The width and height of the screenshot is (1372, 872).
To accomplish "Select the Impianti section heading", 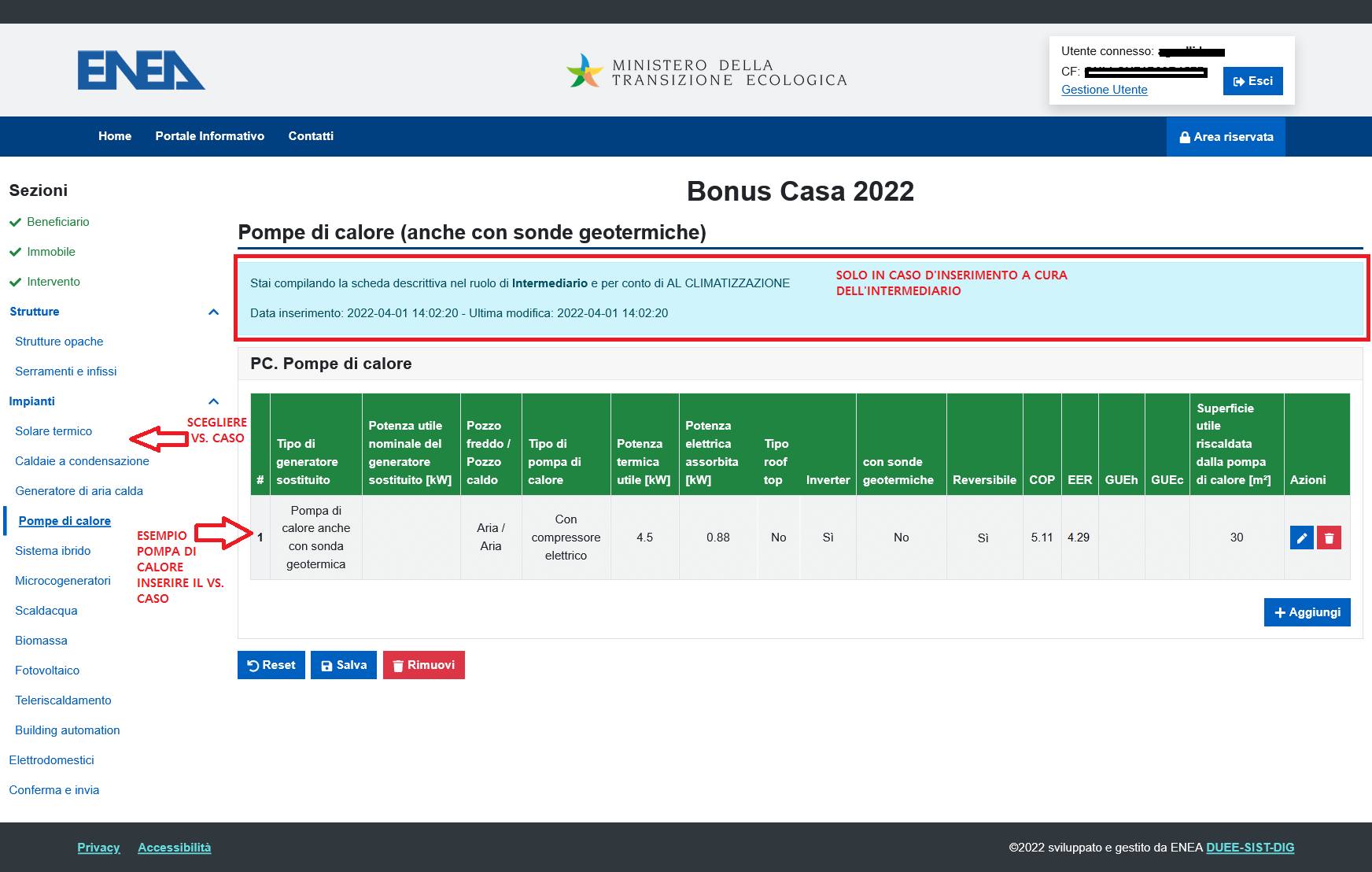I will 32,401.
